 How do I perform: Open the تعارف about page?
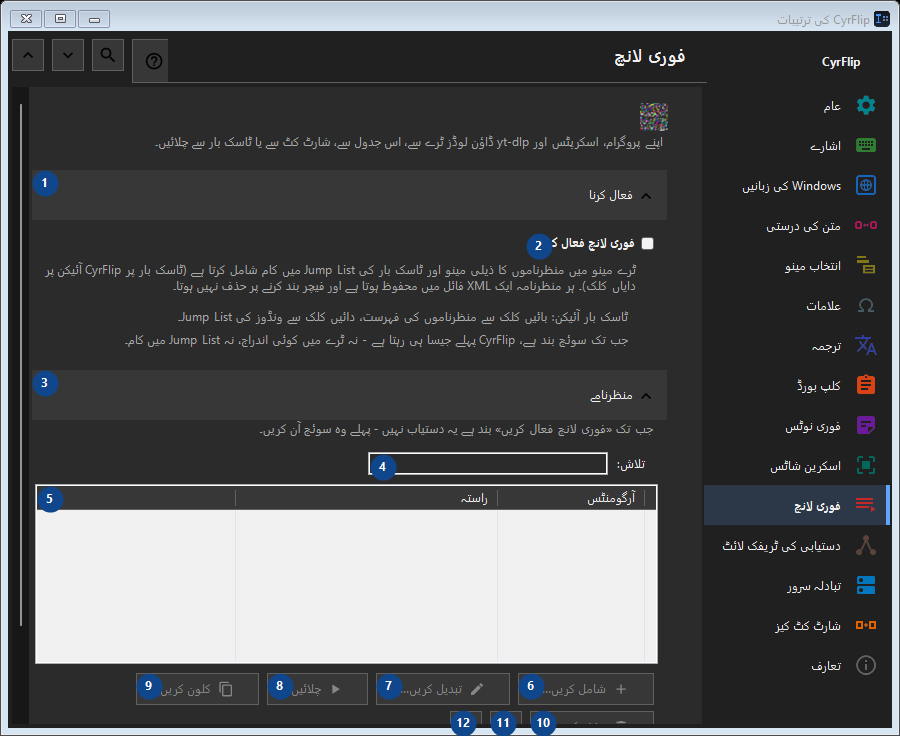tap(797, 665)
